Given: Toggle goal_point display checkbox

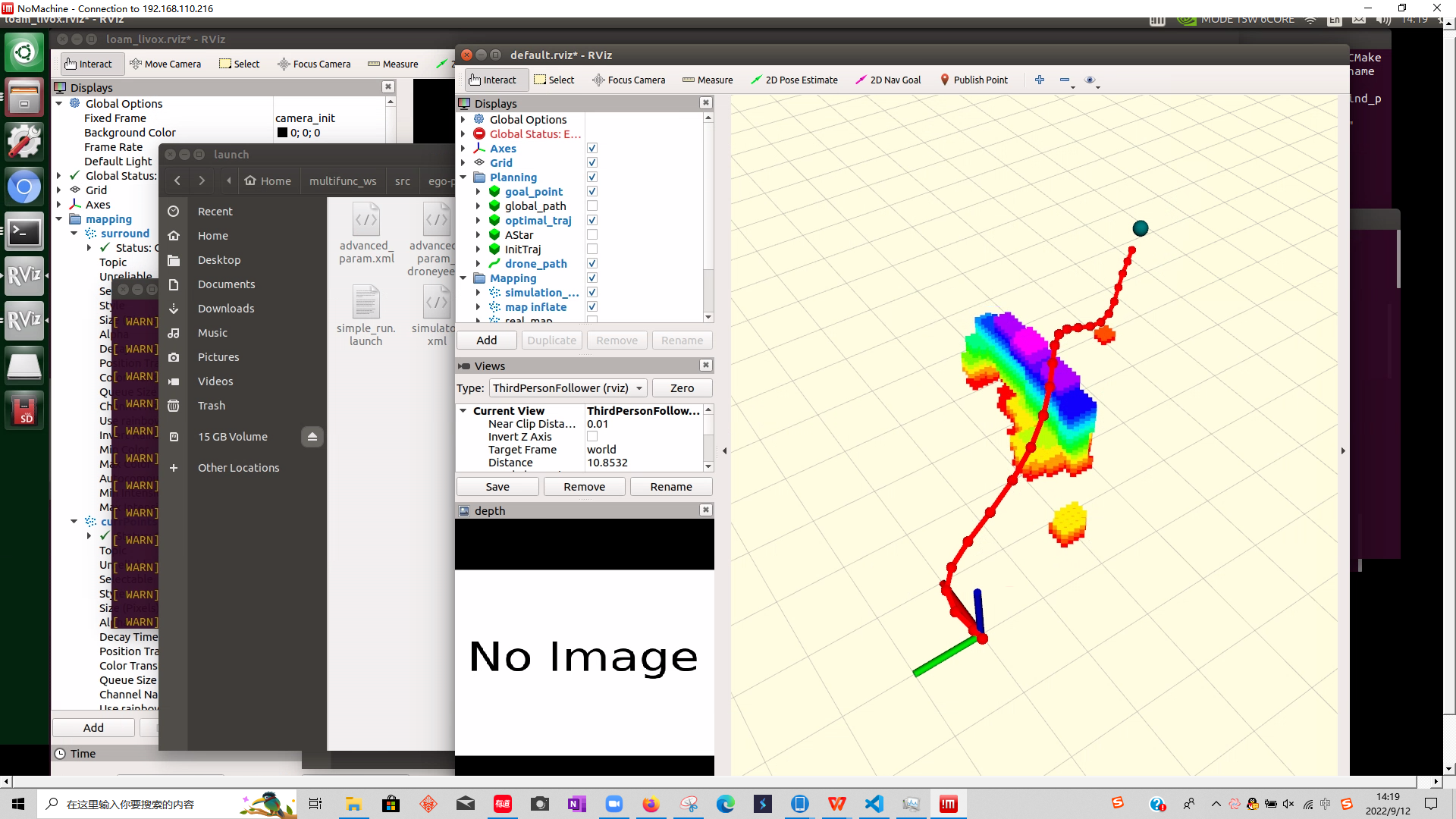Looking at the screenshot, I should (592, 192).
